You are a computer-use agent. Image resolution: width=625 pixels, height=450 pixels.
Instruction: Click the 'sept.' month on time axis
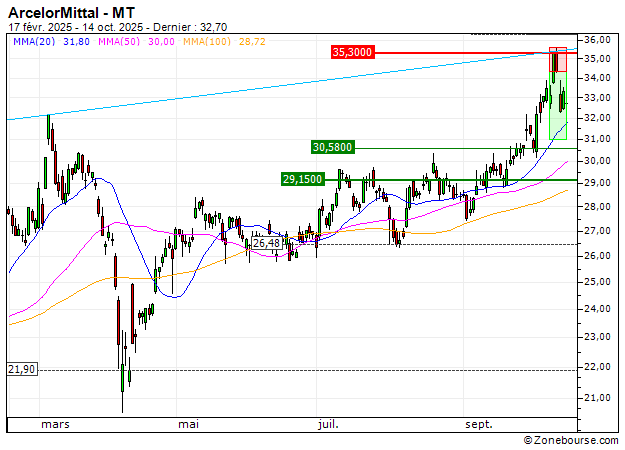coord(479,424)
